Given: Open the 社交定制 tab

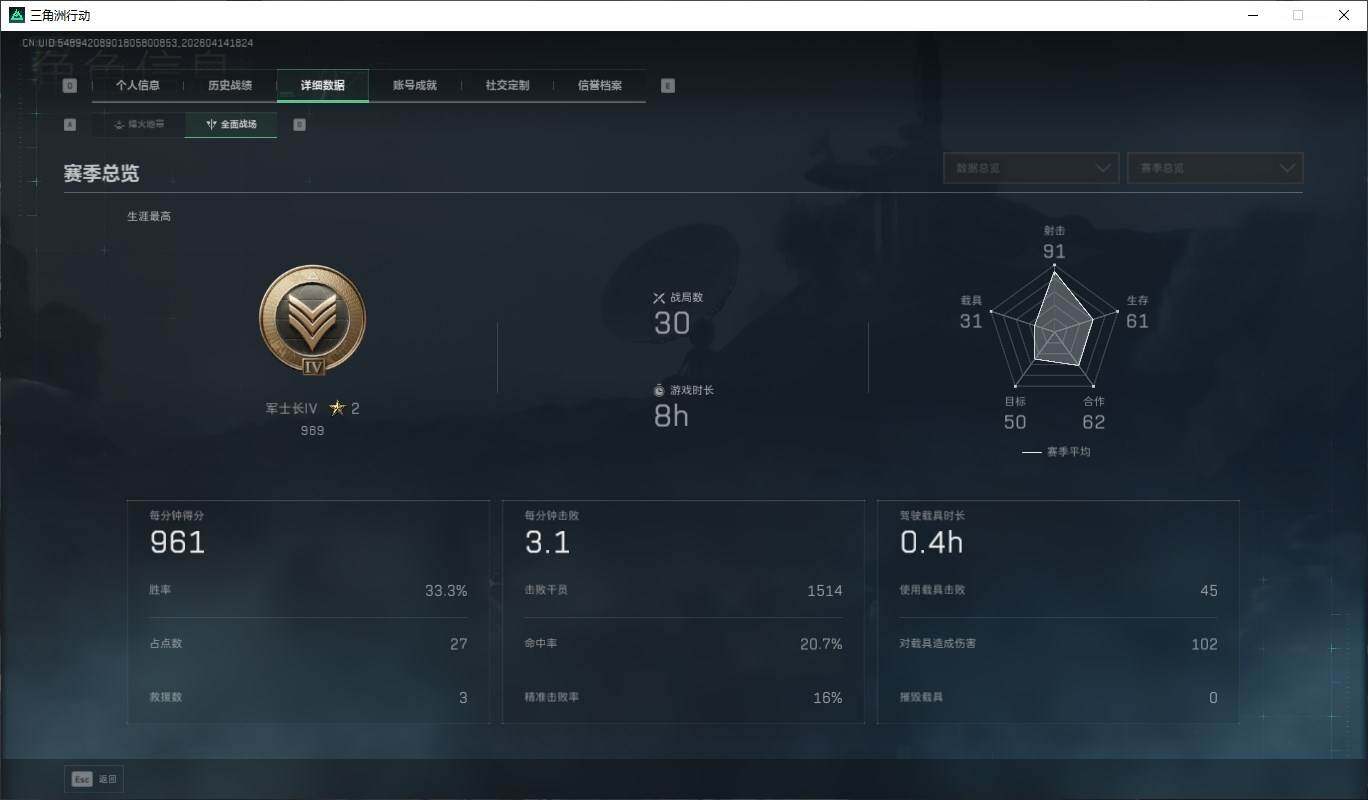Looking at the screenshot, I should pyautogui.click(x=507, y=86).
